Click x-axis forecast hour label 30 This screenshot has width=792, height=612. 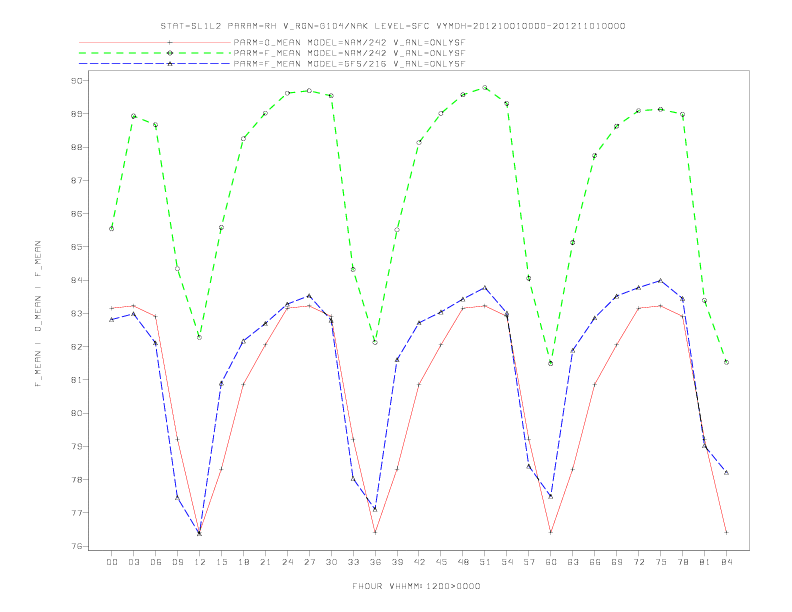click(x=331, y=562)
